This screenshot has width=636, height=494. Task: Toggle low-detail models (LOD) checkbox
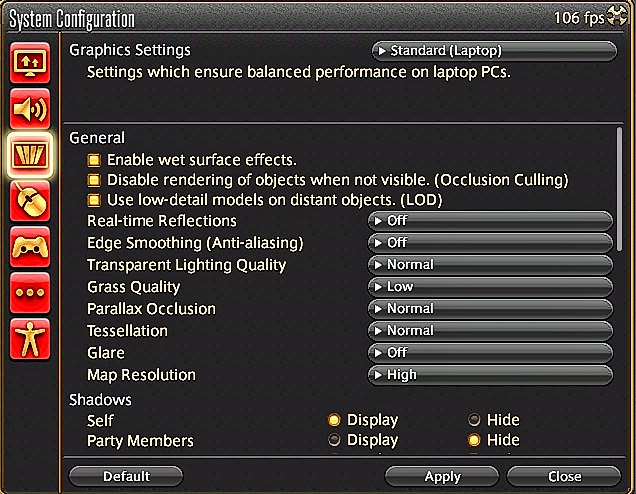coord(94,200)
